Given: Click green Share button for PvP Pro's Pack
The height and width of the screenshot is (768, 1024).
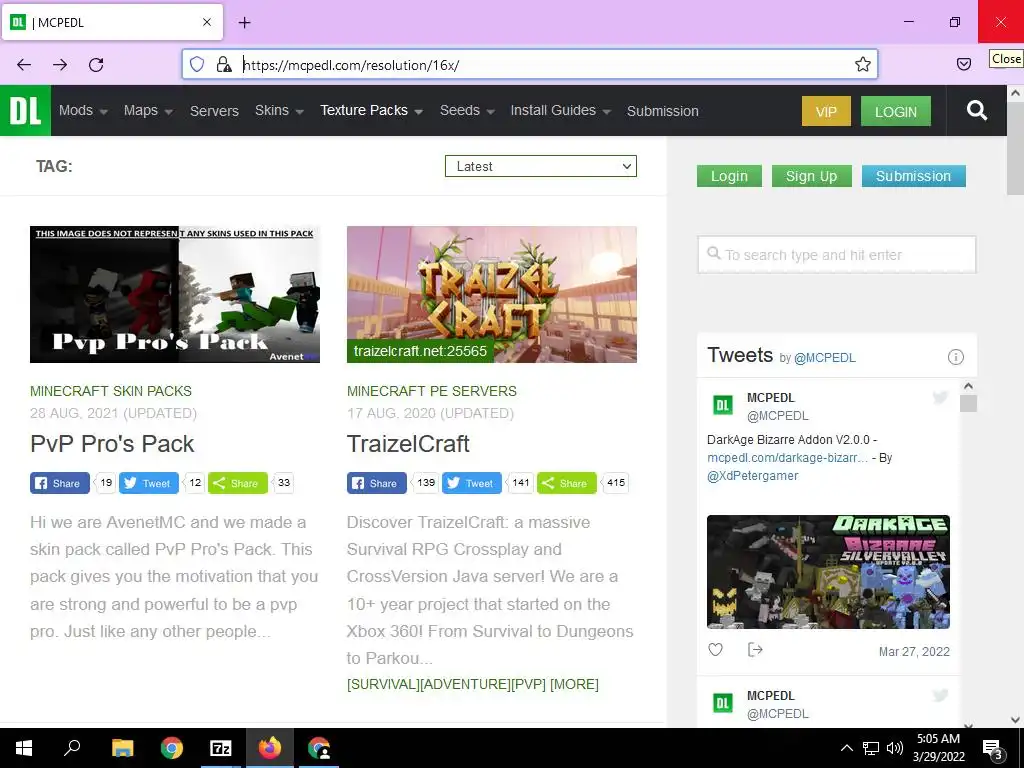Looking at the screenshot, I should 238,483.
